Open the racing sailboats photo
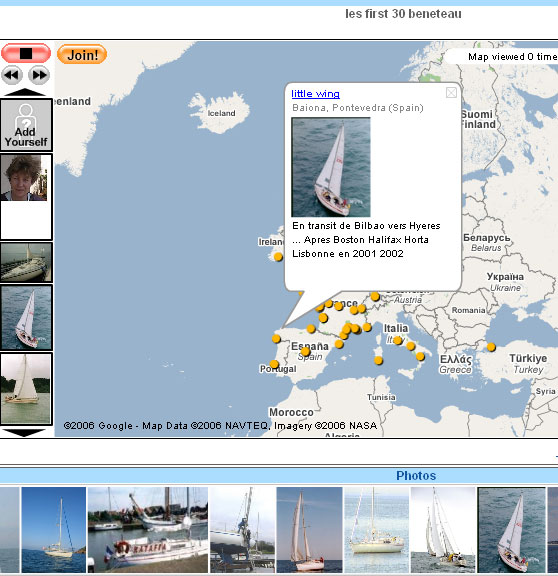The height and width of the screenshot is (576, 558). coord(443,530)
